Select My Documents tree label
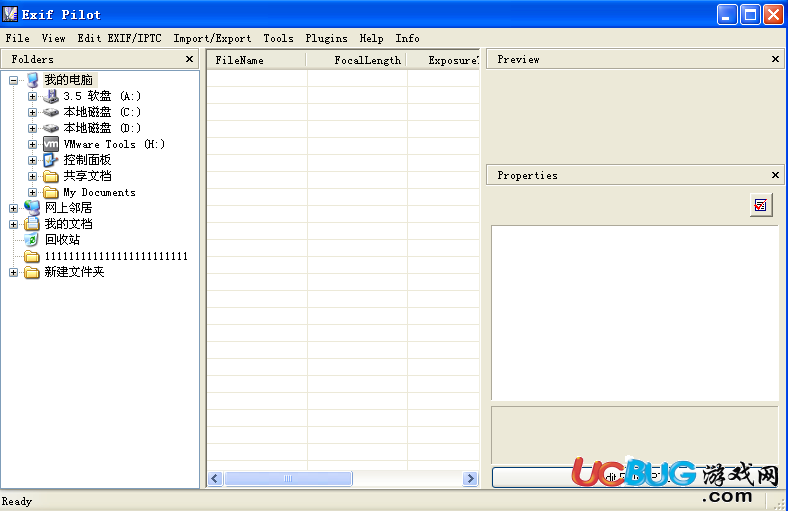788x511 pixels. (x=100, y=192)
